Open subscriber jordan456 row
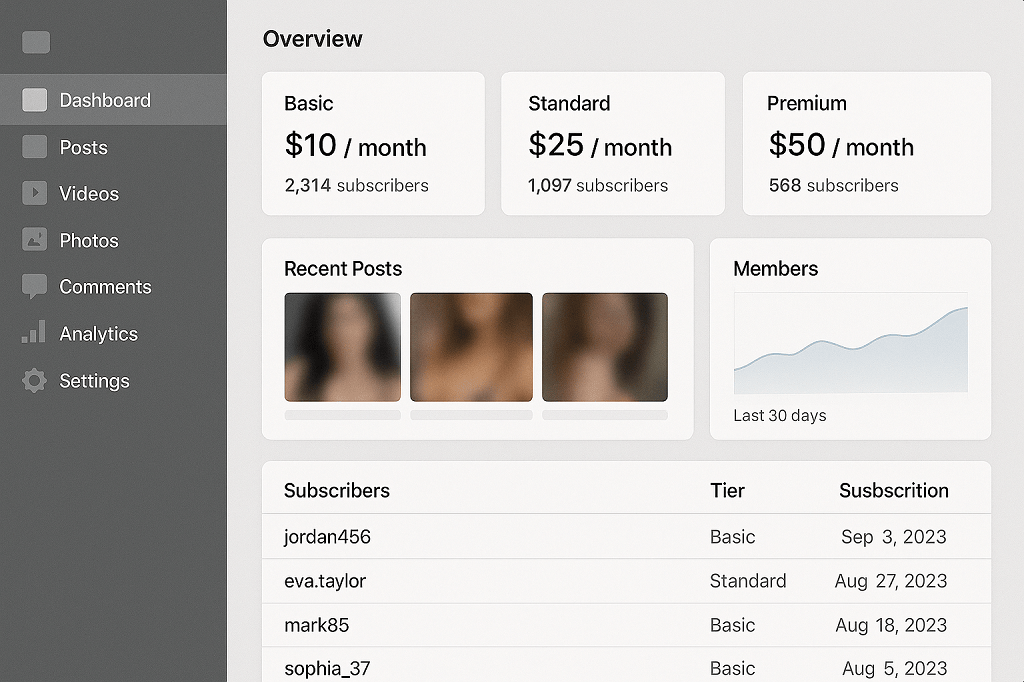1024x682 pixels. click(x=626, y=537)
